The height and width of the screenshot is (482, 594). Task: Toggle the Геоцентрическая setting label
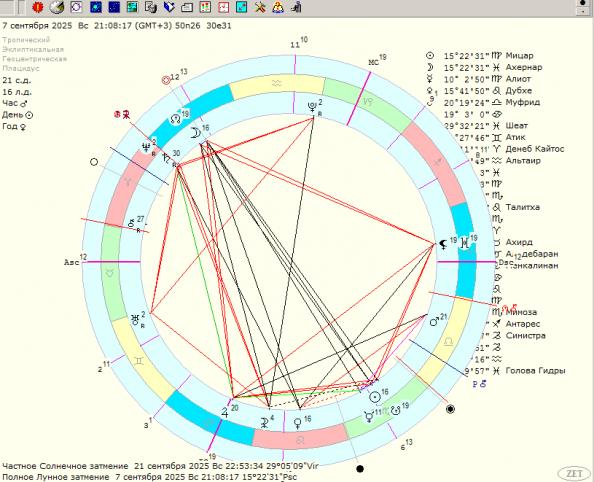tap(34, 59)
